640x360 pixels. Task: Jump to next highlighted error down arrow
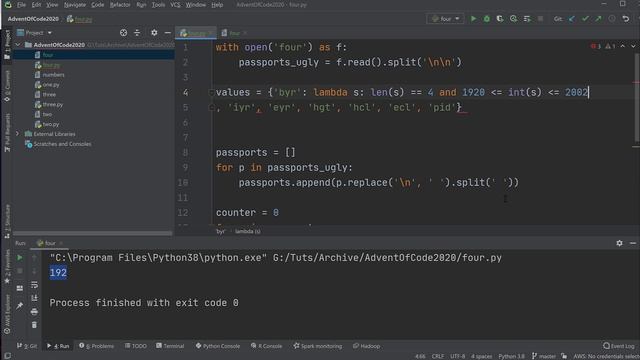pyautogui.click(x=633, y=46)
